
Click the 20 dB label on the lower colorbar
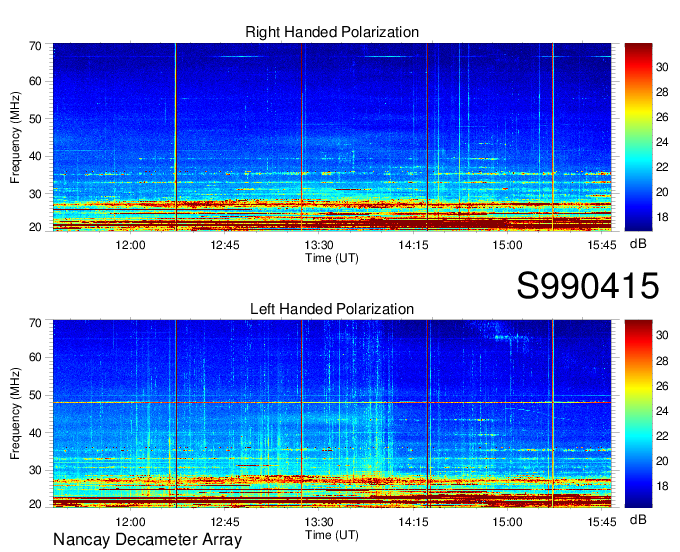click(662, 461)
